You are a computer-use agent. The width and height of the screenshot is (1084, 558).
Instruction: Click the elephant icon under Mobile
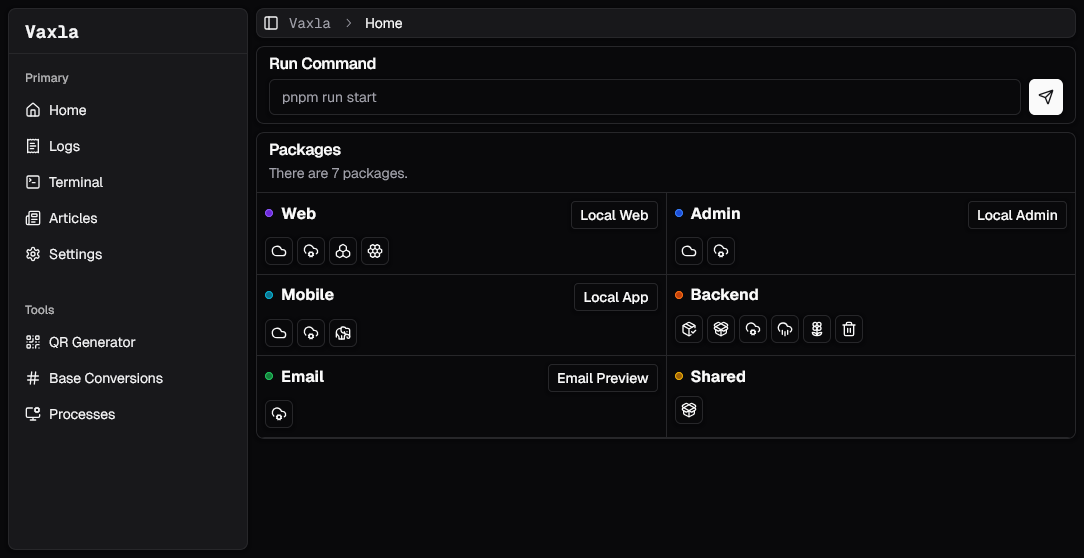point(343,333)
